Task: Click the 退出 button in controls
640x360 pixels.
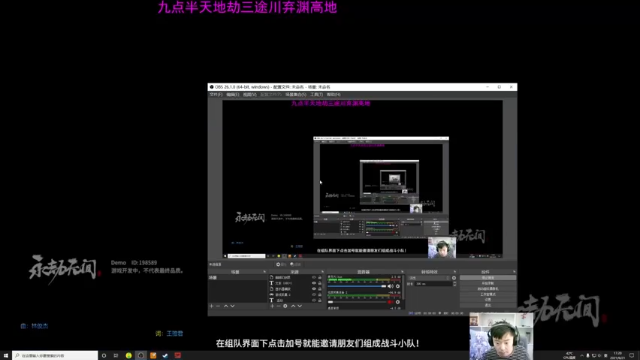Action: pyautogui.click(x=488, y=305)
